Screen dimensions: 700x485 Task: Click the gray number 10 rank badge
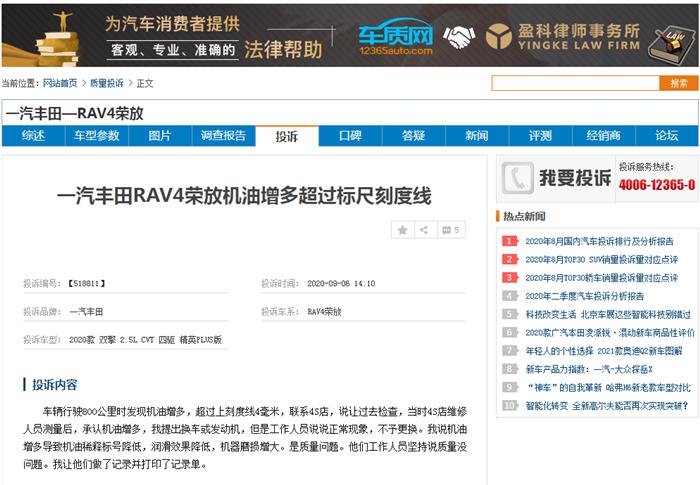(509, 406)
